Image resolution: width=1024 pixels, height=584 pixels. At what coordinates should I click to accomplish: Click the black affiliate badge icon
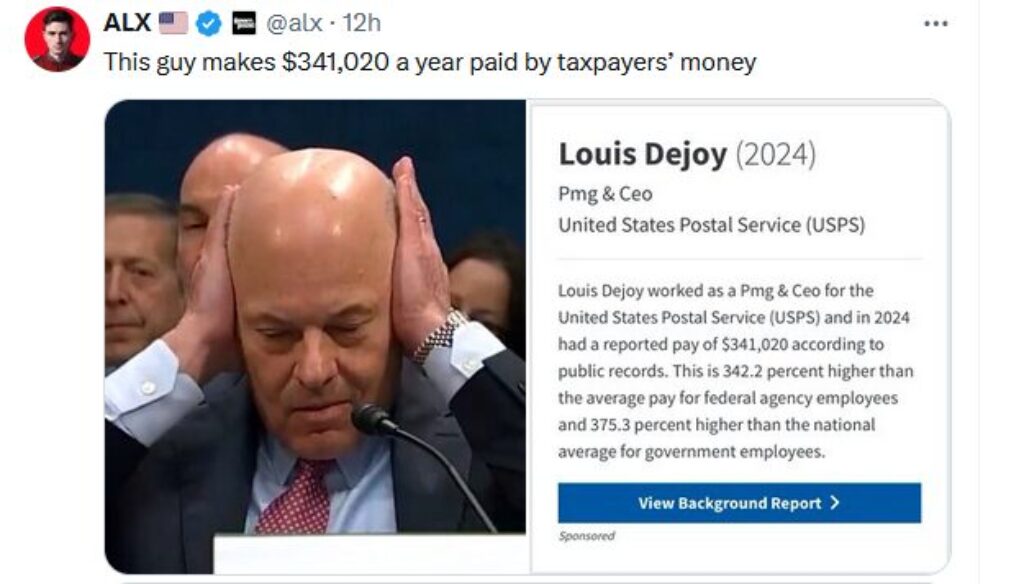click(x=244, y=24)
